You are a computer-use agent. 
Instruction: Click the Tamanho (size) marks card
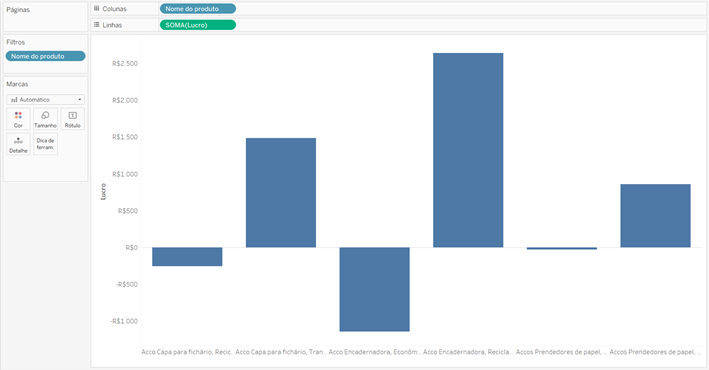coord(45,119)
